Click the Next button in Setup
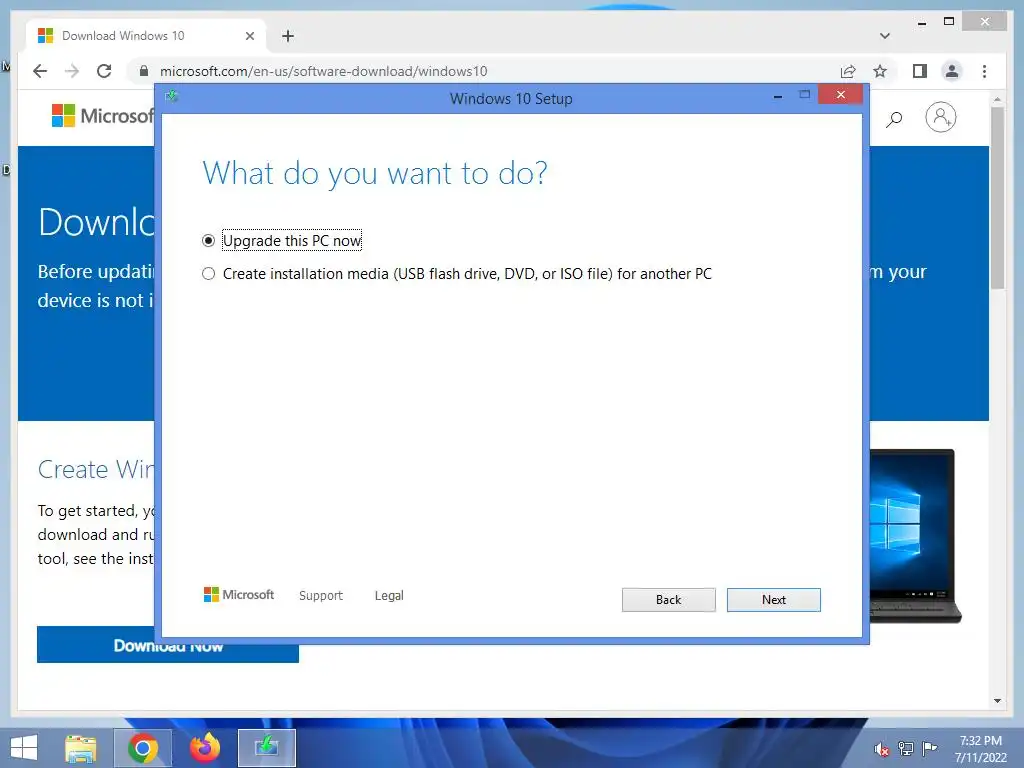Viewport: 1024px width, 768px height. tap(773, 600)
